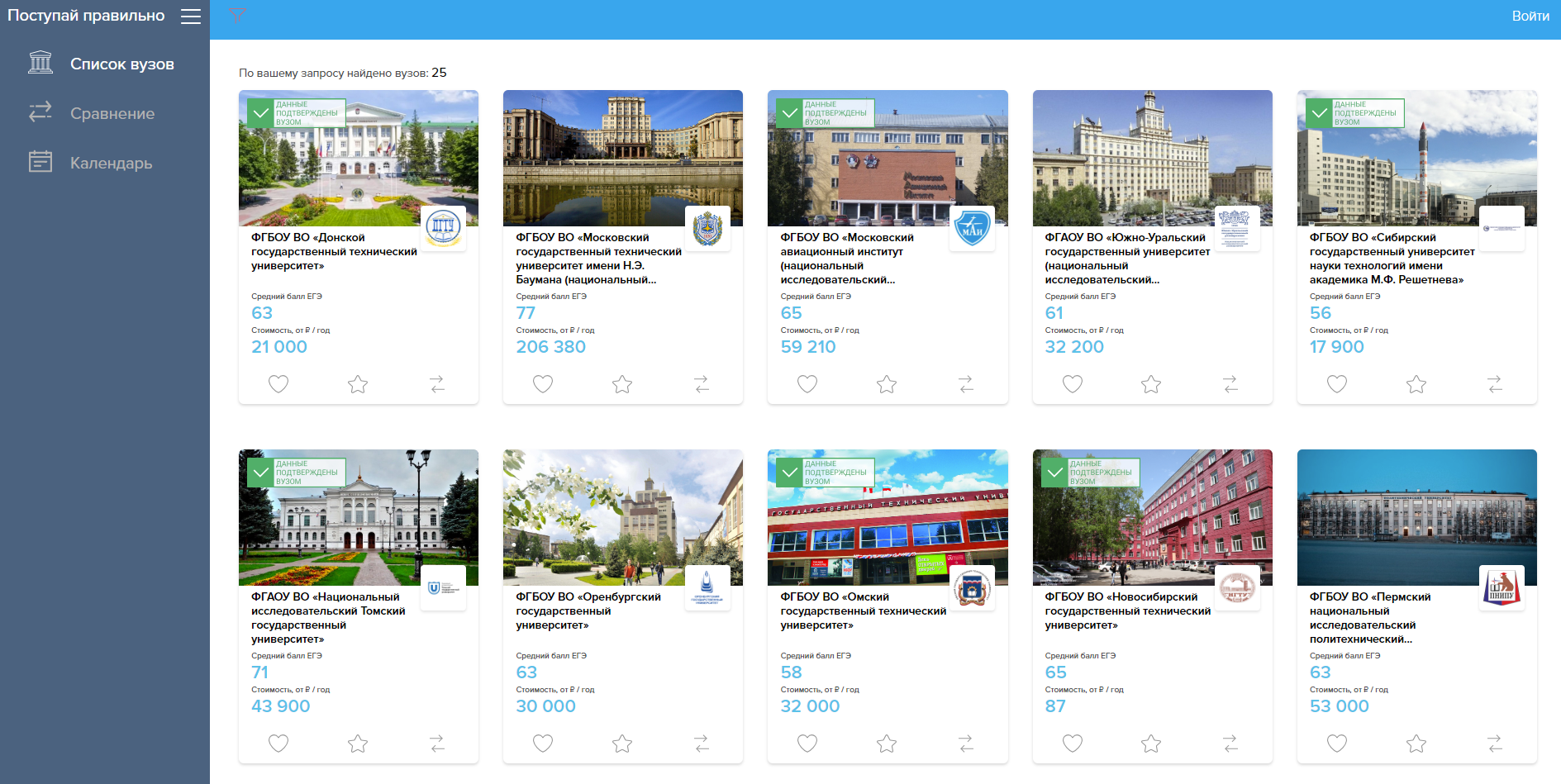Viewport: 1561px width, 784px height.
Task: Star the Южно-Уральский государственный университет card
Action: coord(1151,384)
